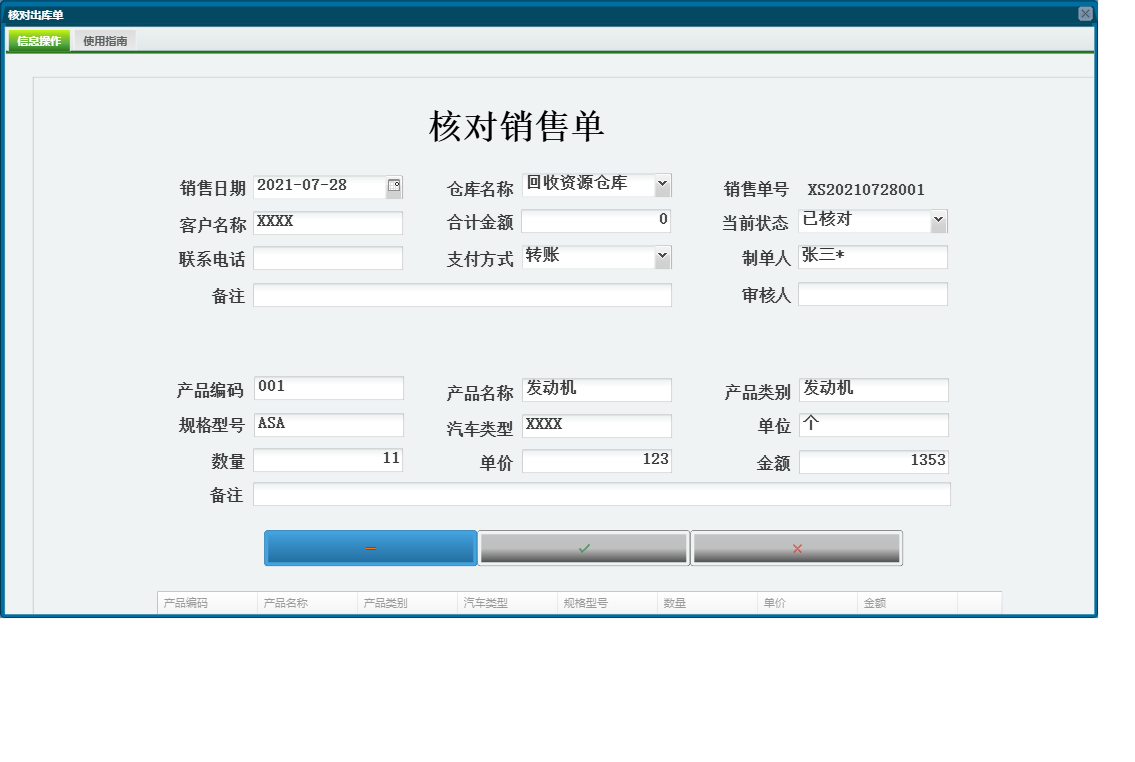The image size is (1135, 762).
Task: Click the 规格型号 field showing ASA
Action: point(328,424)
